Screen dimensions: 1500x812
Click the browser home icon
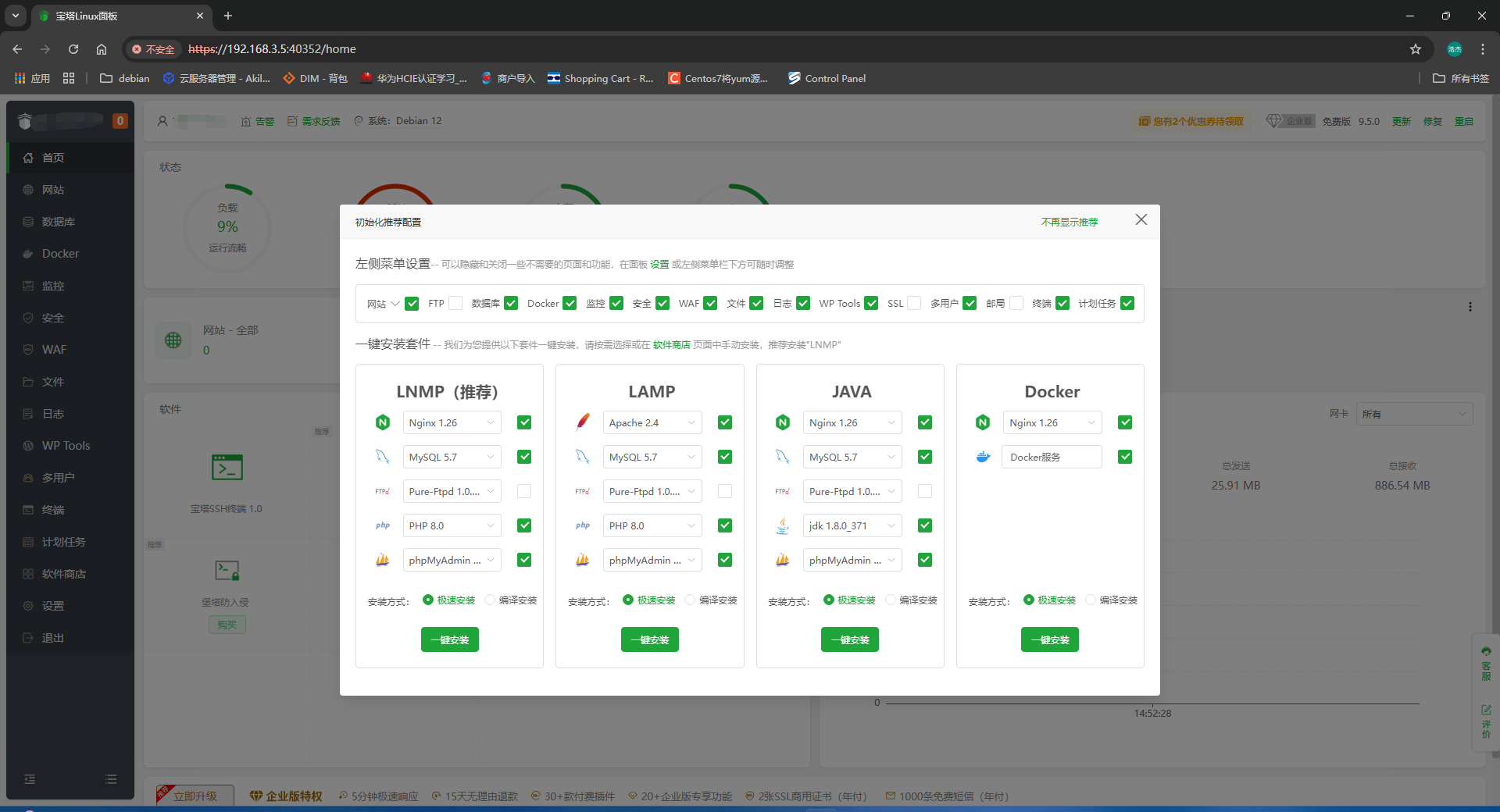click(x=102, y=49)
